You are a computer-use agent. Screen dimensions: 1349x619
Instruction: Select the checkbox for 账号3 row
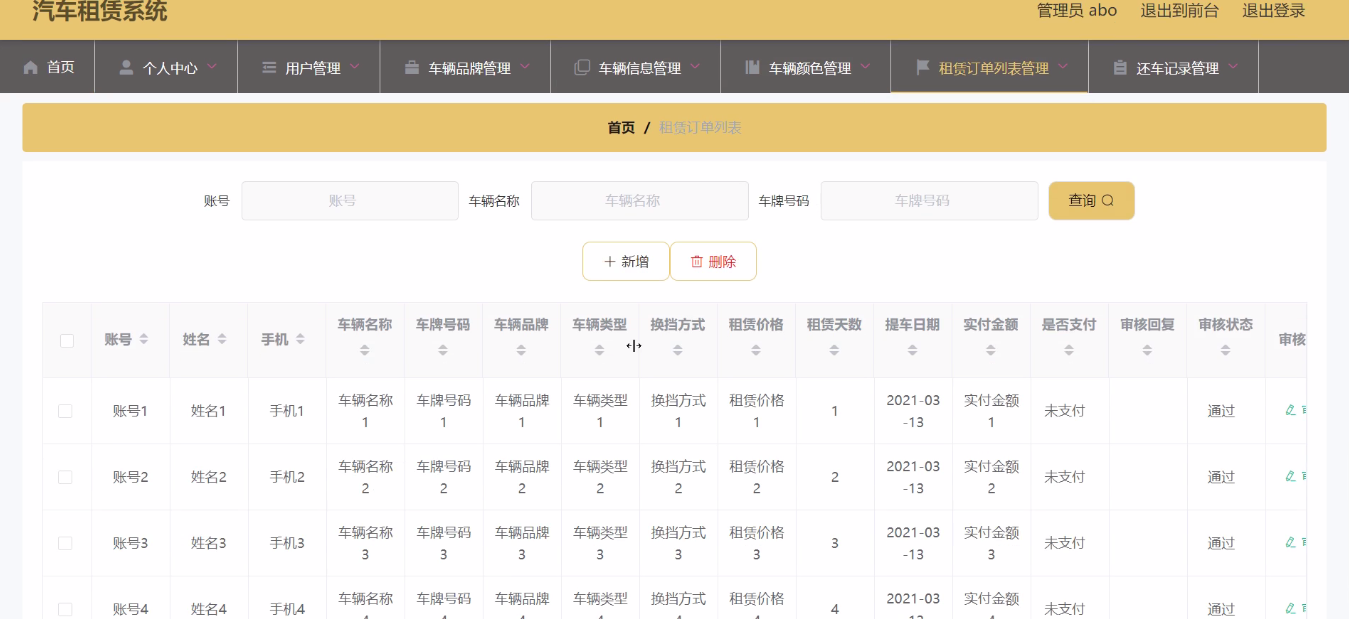(65, 543)
